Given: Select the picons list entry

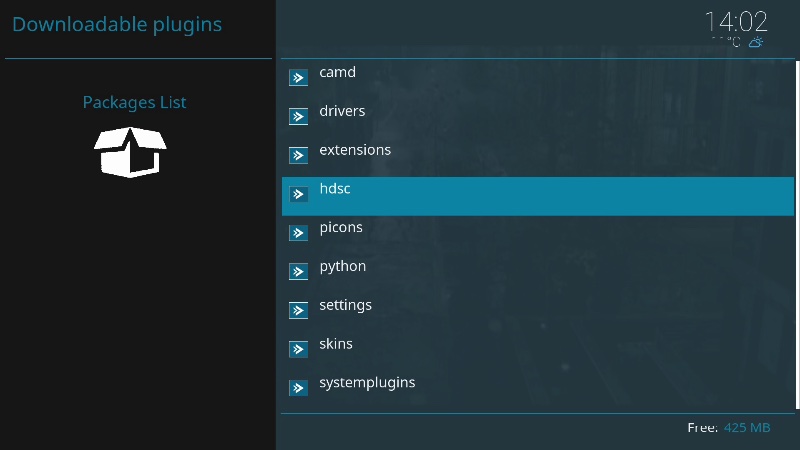Looking at the screenshot, I should [341, 228].
